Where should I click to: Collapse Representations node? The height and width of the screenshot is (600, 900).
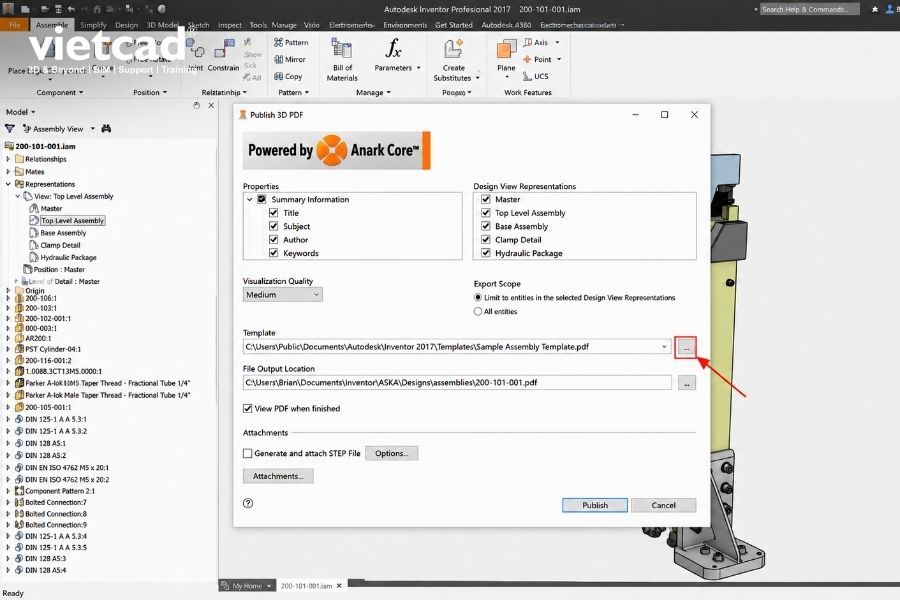(x=8, y=184)
